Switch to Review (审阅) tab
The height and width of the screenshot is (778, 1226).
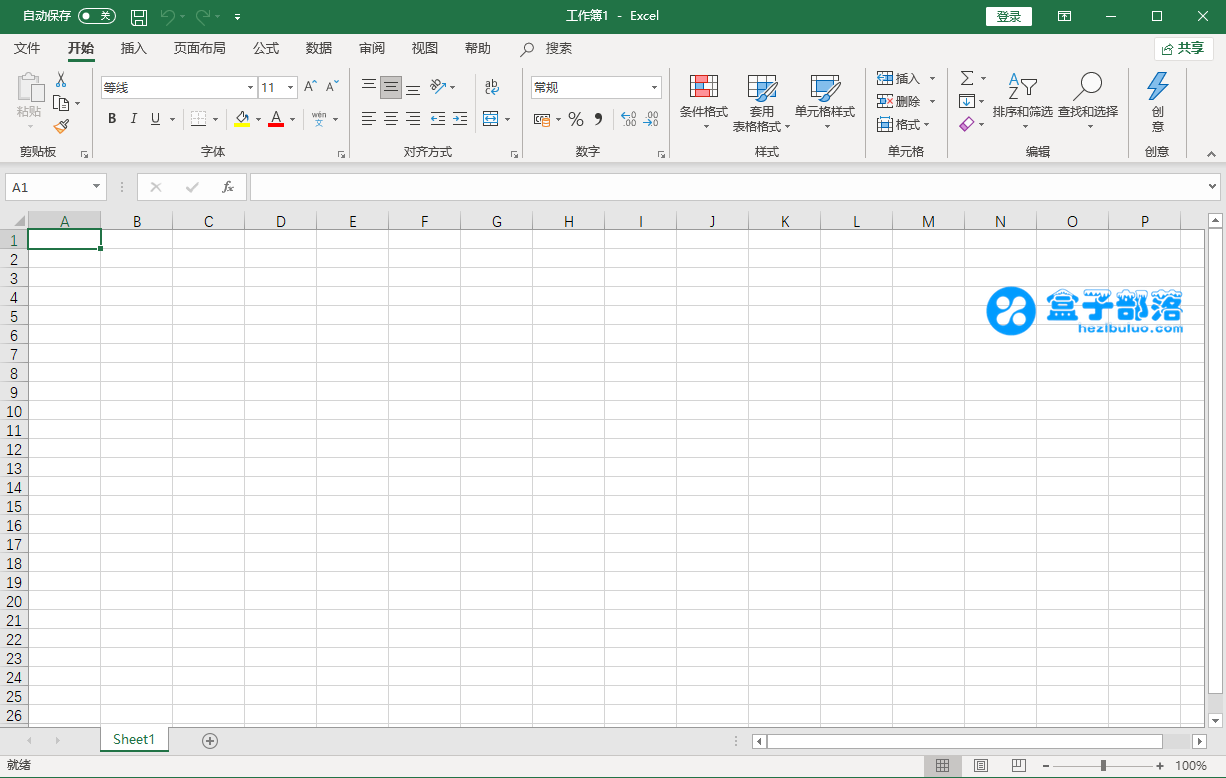point(372,48)
